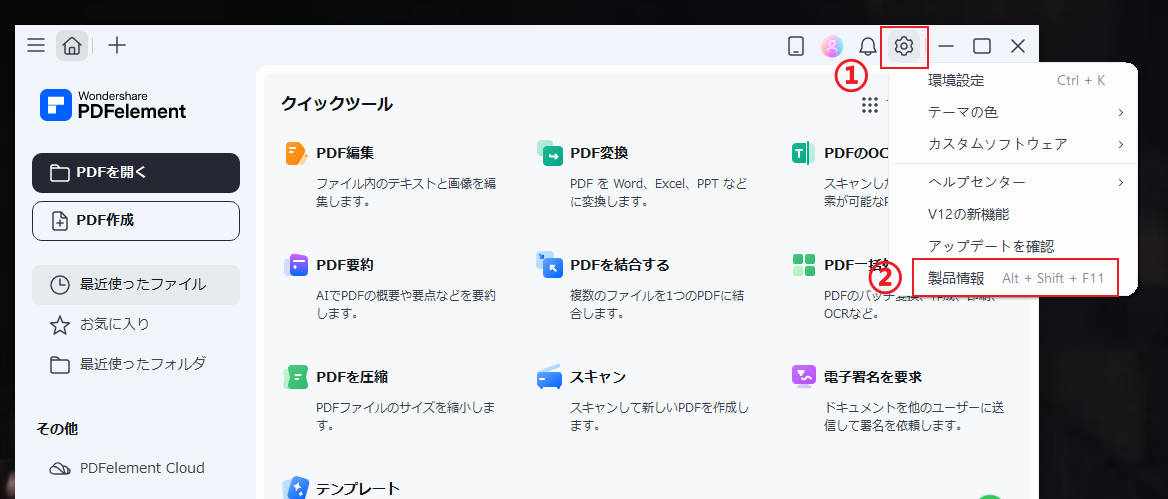This screenshot has width=1168, height=499.
Task: Click the PDF変換 tool icon
Action: (550, 153)
